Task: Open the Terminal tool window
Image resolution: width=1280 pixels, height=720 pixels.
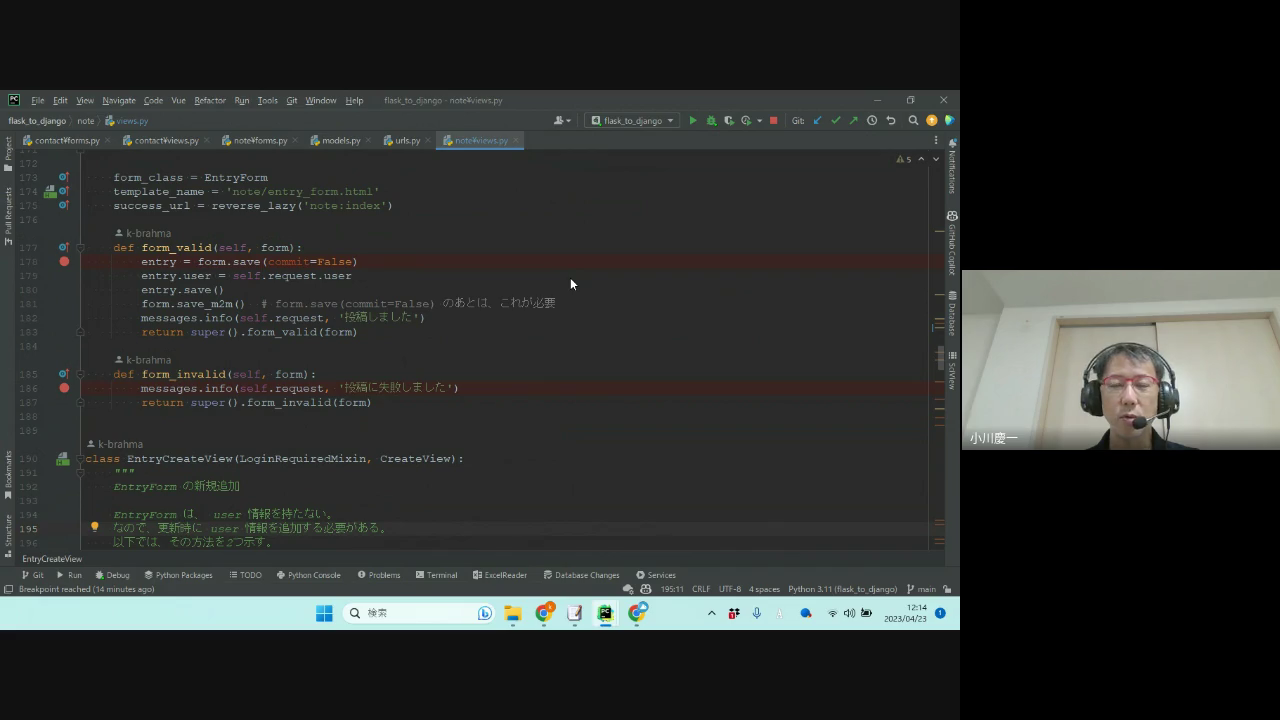Action: (x=436, y=575)
